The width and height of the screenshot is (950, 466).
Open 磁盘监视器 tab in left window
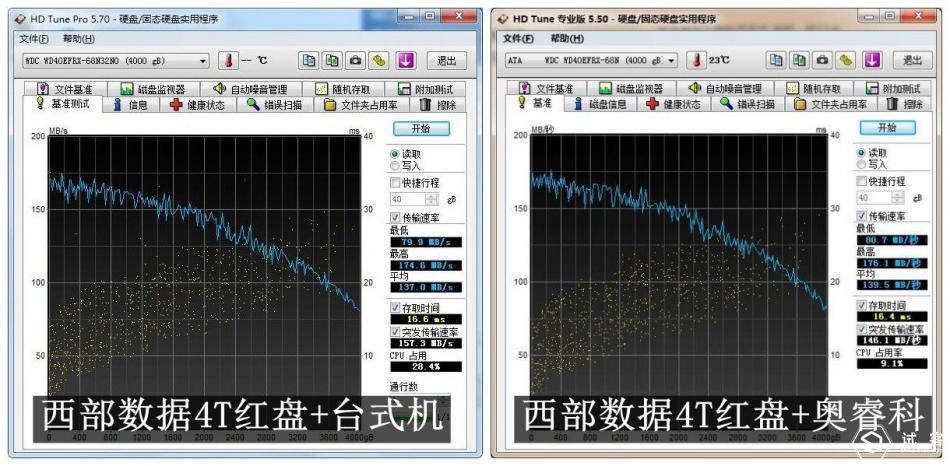(x=153, y=89)
